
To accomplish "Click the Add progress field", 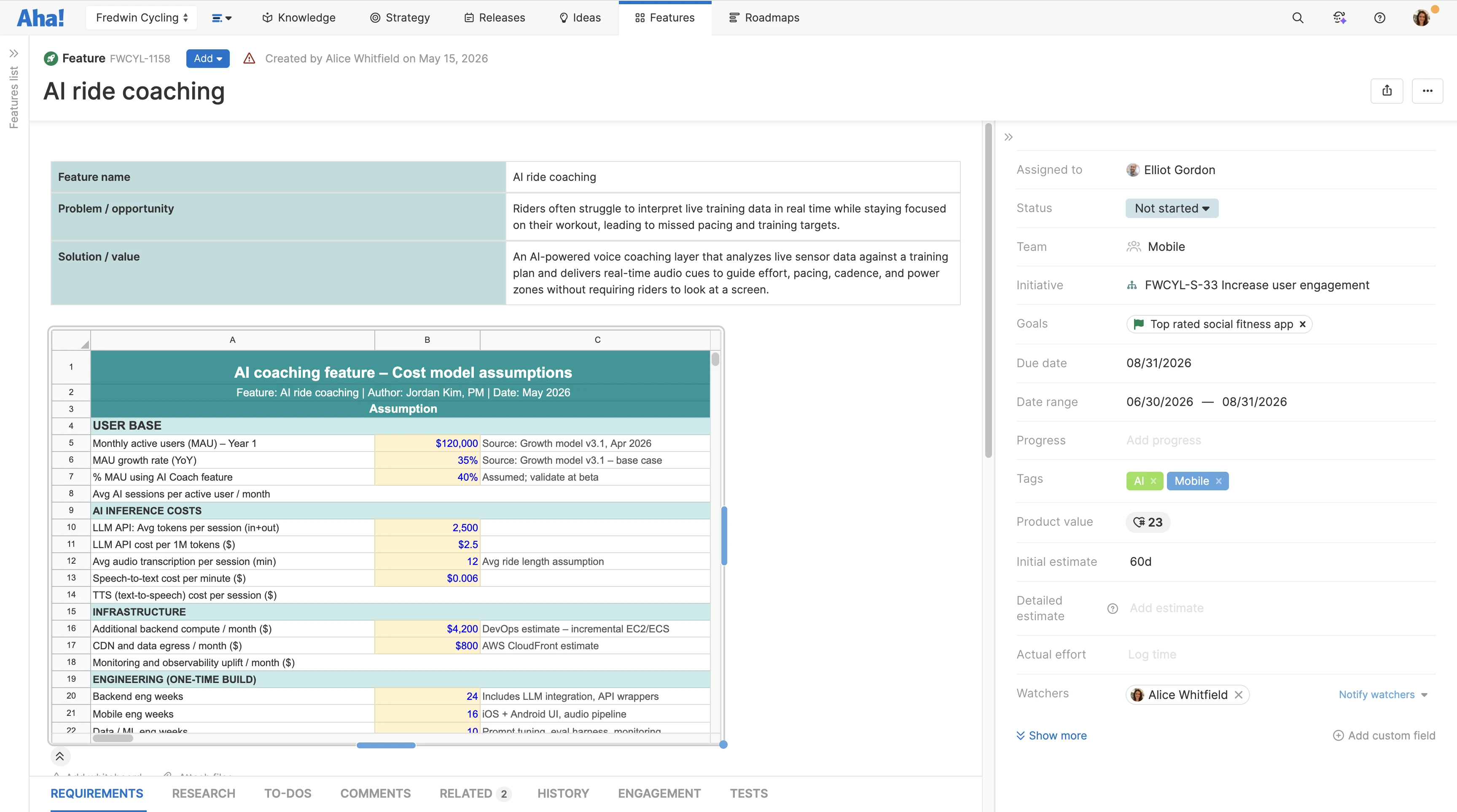I will coord(1164,440).
